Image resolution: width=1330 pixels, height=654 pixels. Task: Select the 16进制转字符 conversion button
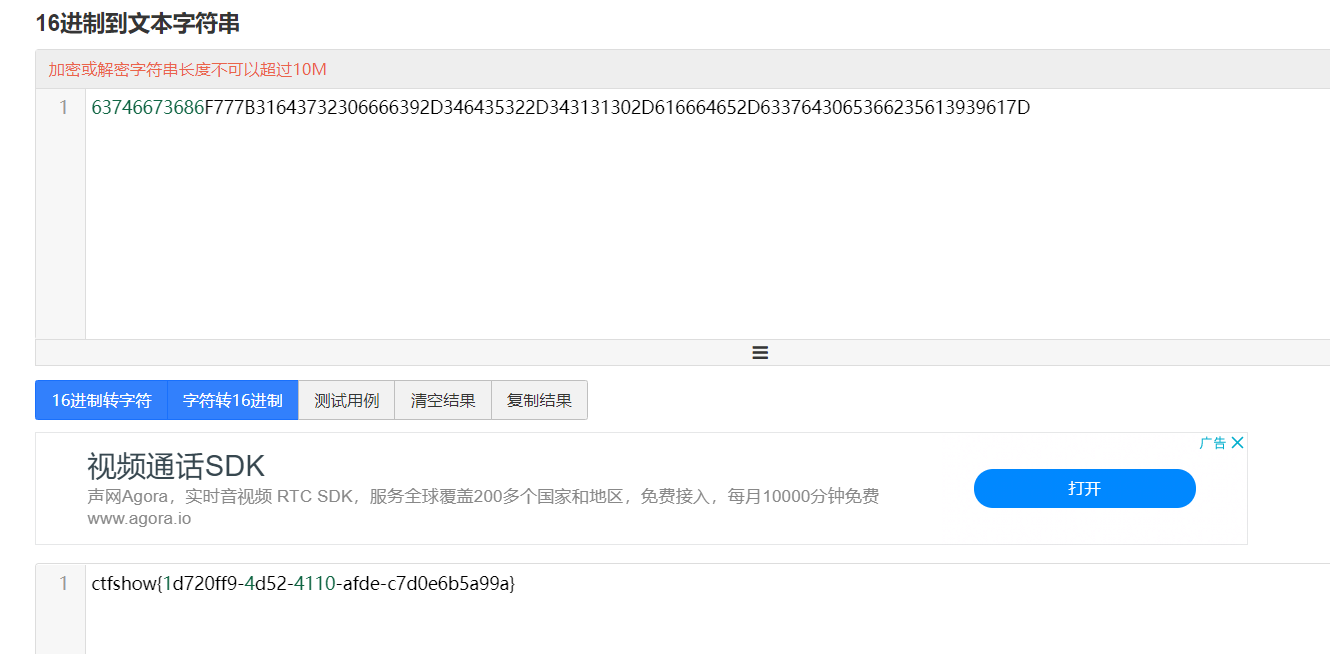click(x=100, y=399)
